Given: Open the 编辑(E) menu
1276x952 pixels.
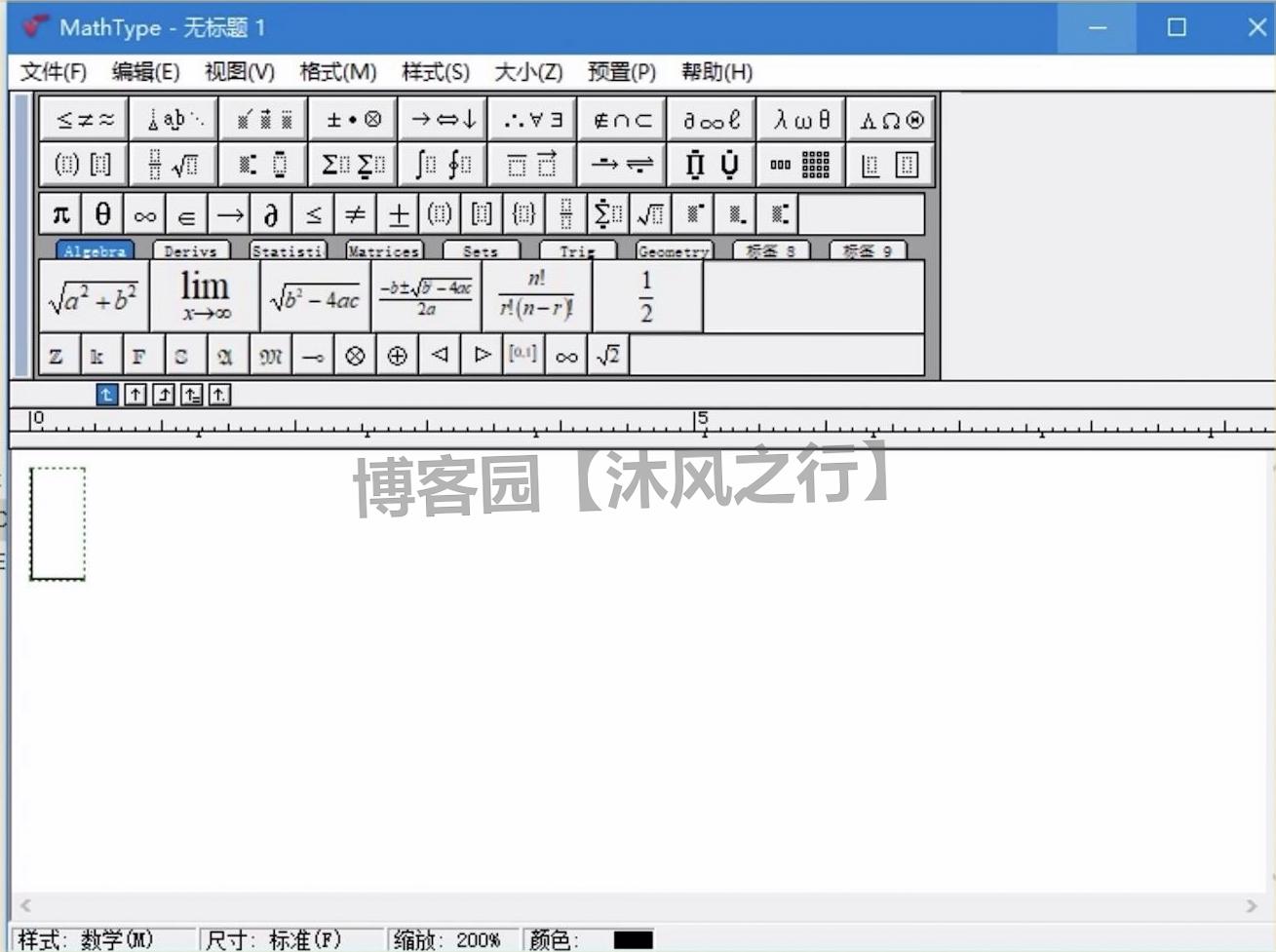Looking at the screenshot, I should click(x=145, y=72).
